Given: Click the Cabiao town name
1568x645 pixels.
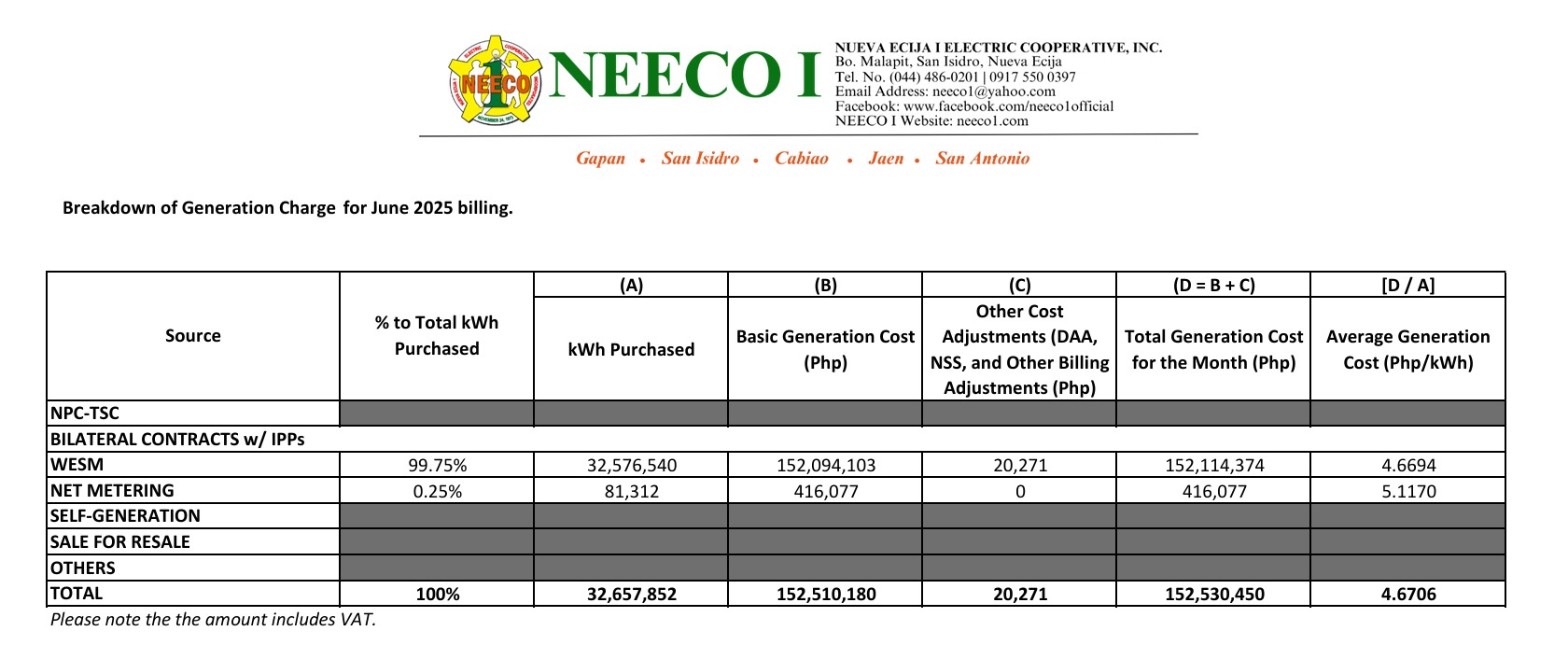Looking at the screenshot, I should [801, 159].
